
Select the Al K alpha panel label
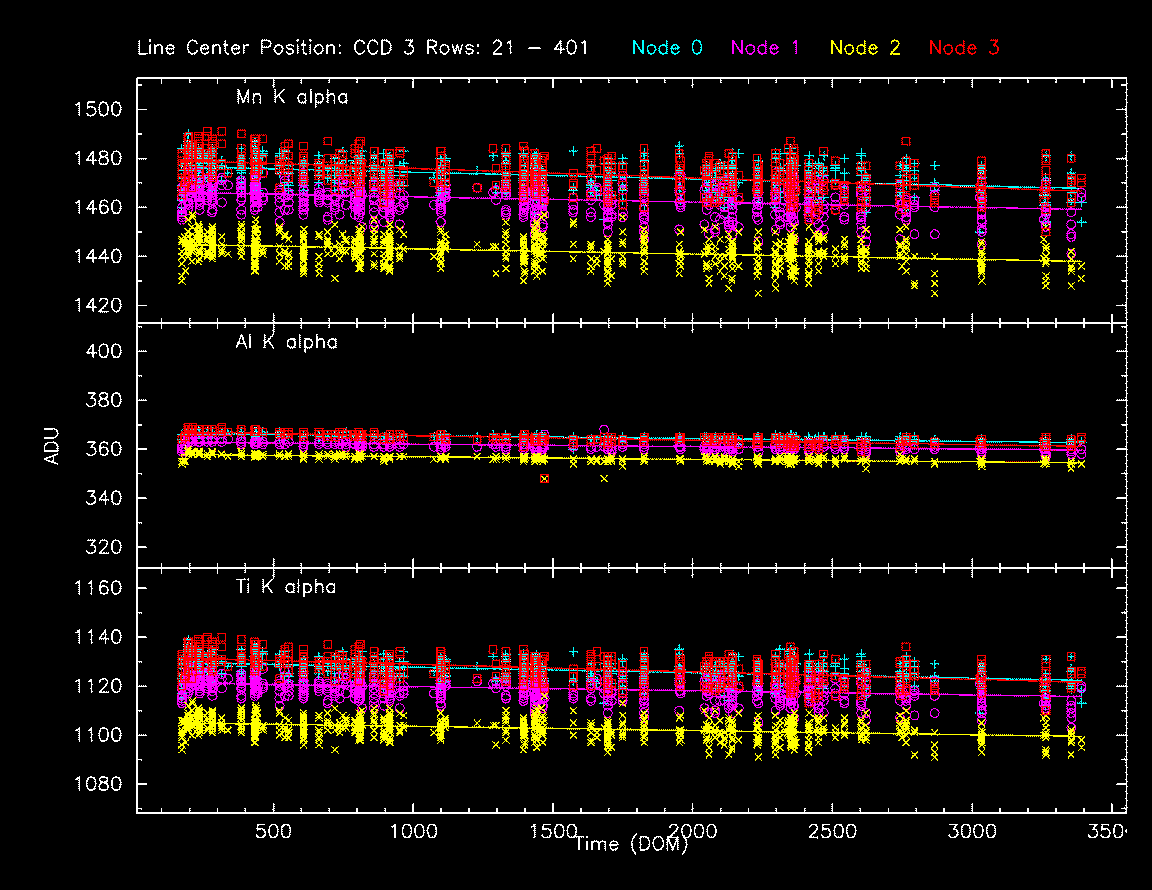pyautogui.click(x=287, y=343)
